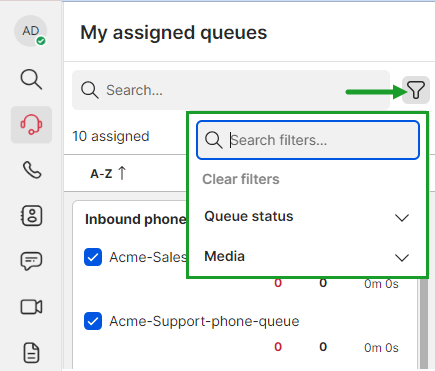Screen dimensions: 435x371
Task: Click the 10 assigned label
Action: point(111,136)
